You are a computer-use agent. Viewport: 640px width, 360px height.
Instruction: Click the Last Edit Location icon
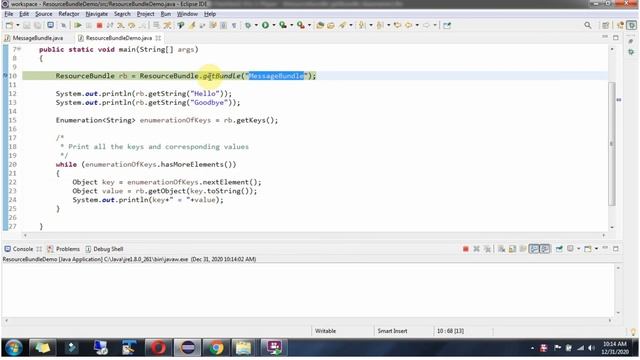point(397,25)
